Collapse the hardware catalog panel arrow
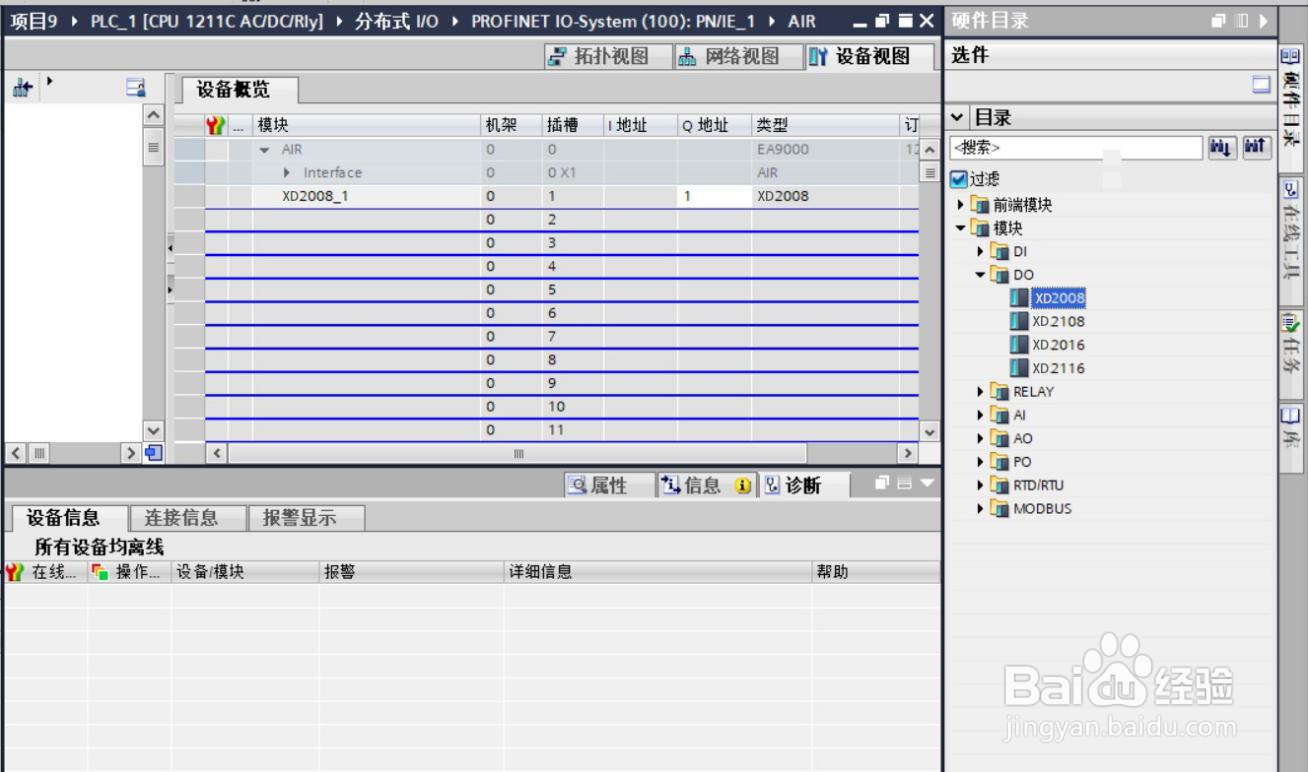The height and width of the screenshot is (772, 1308). coord(1262,19)
